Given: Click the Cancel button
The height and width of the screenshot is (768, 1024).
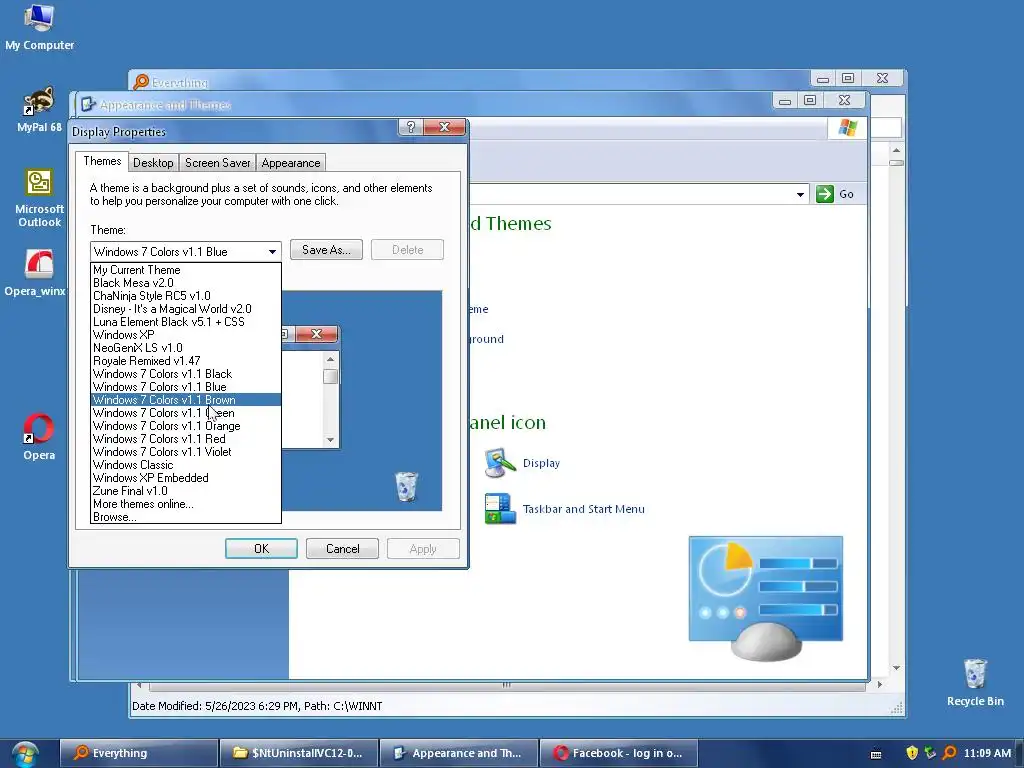Looking at the screenshot, I should click(x=342, y=549).
